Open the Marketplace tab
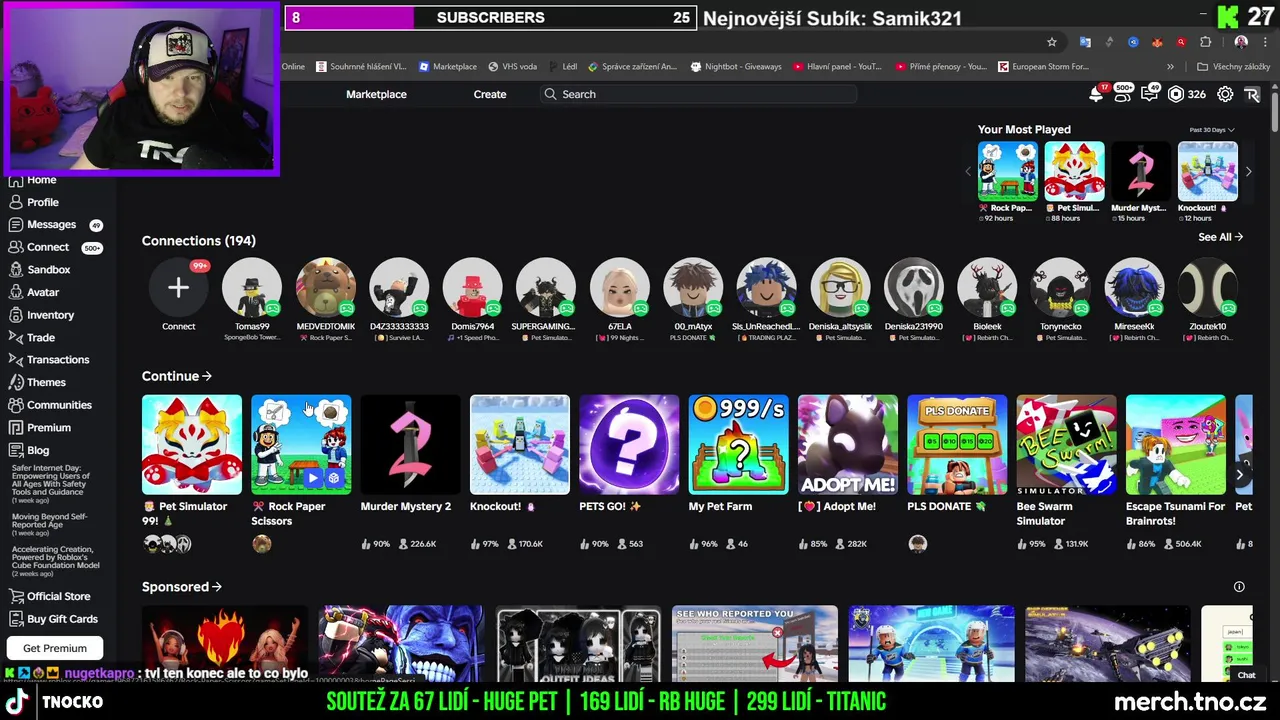This screenshot has height=720, width=1280. tap(376, 94)
